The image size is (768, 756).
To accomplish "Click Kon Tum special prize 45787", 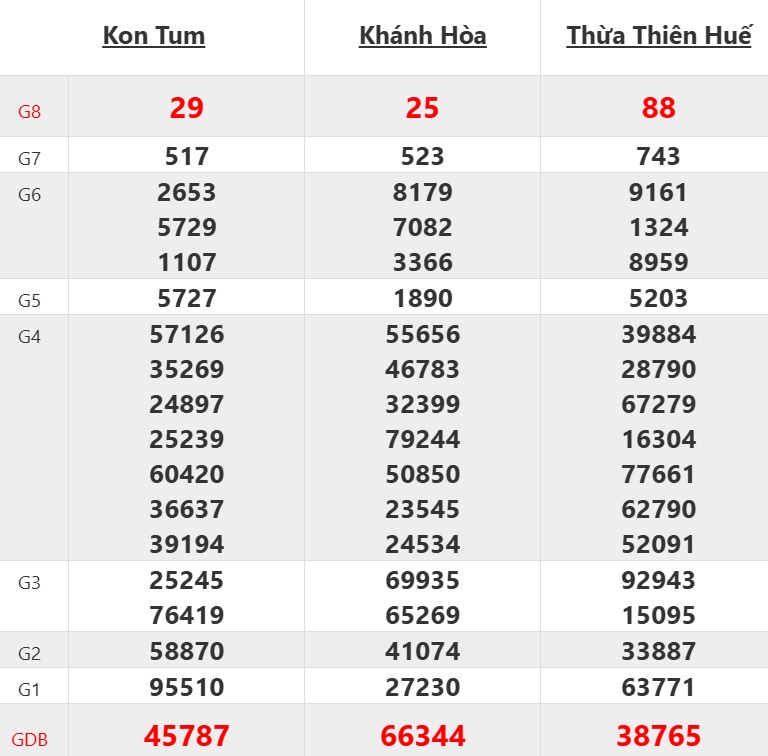I will (187, 737).
